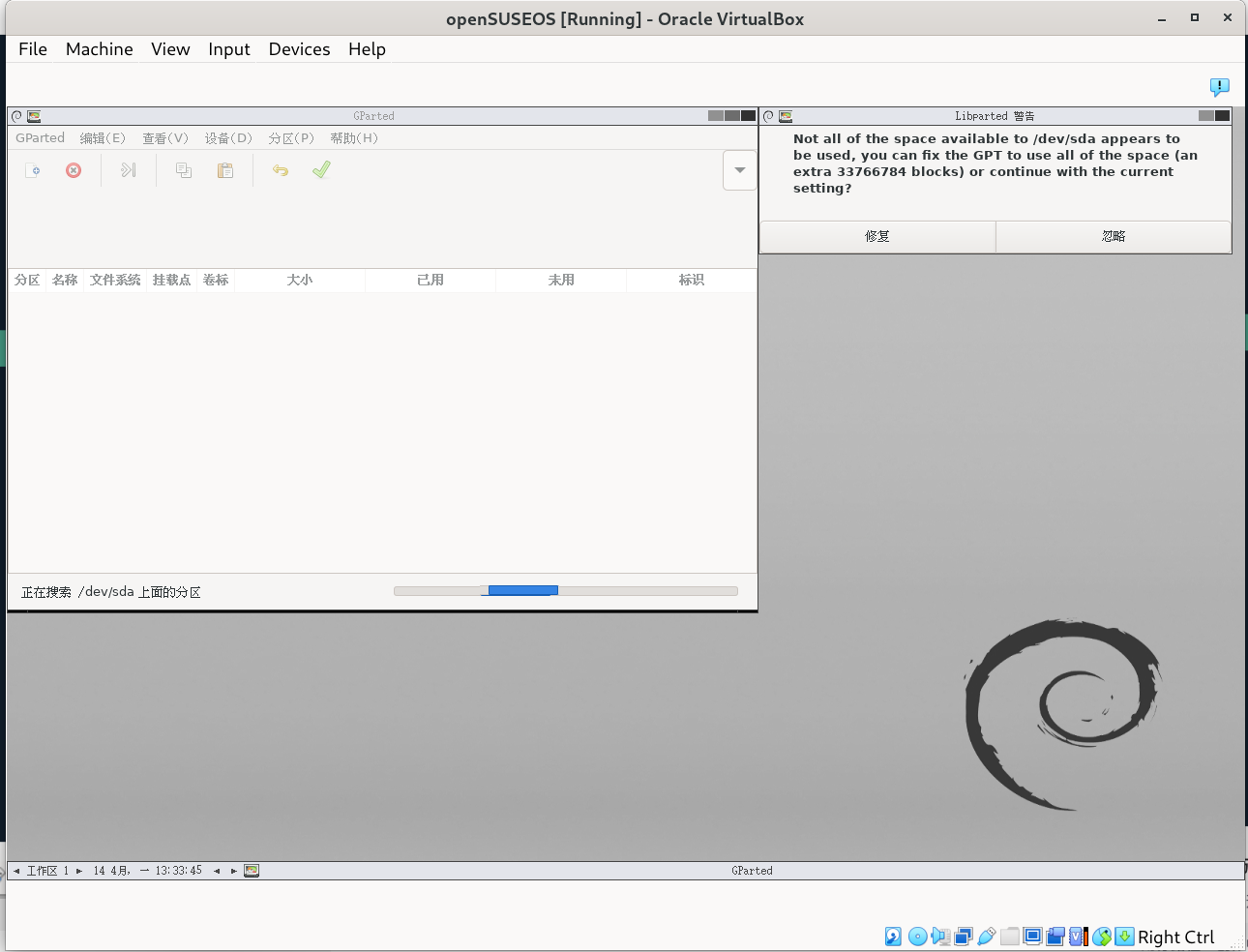1248x952 pixels.
Task: Click the Libparted warning message text
Action: [x=995, y=164]
